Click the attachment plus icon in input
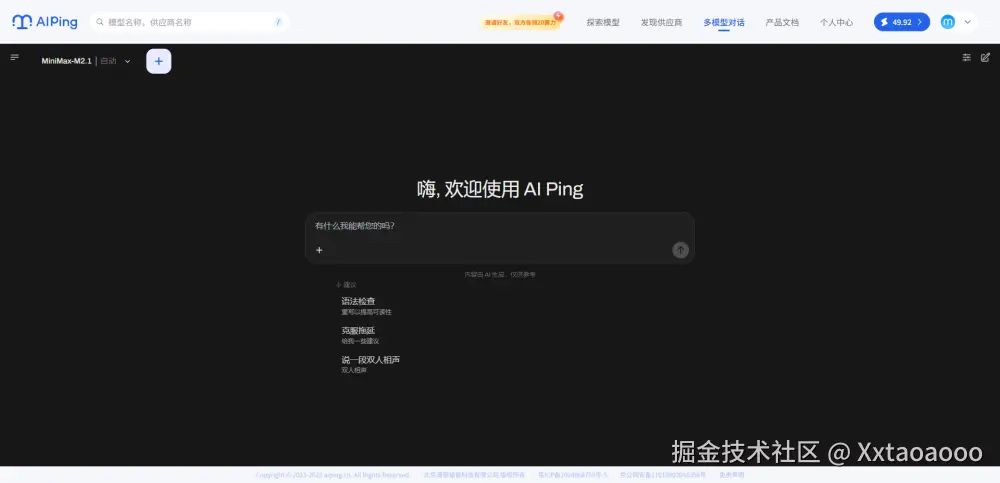 pos(320,250)
